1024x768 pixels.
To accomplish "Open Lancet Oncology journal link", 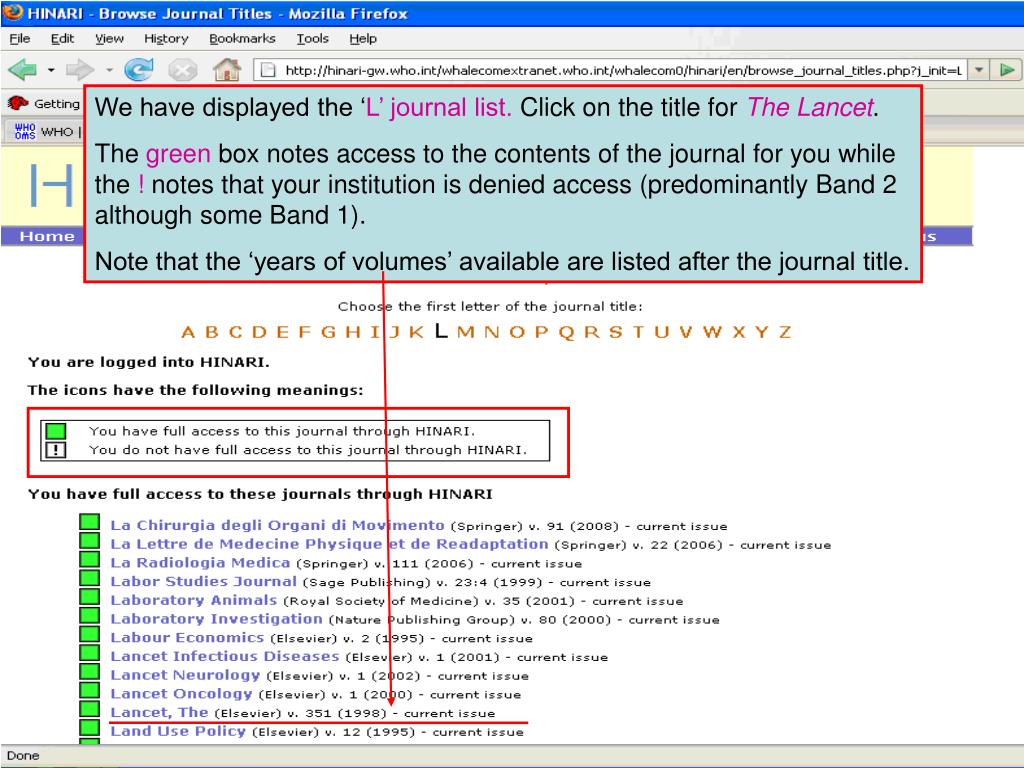I will 181,694.
